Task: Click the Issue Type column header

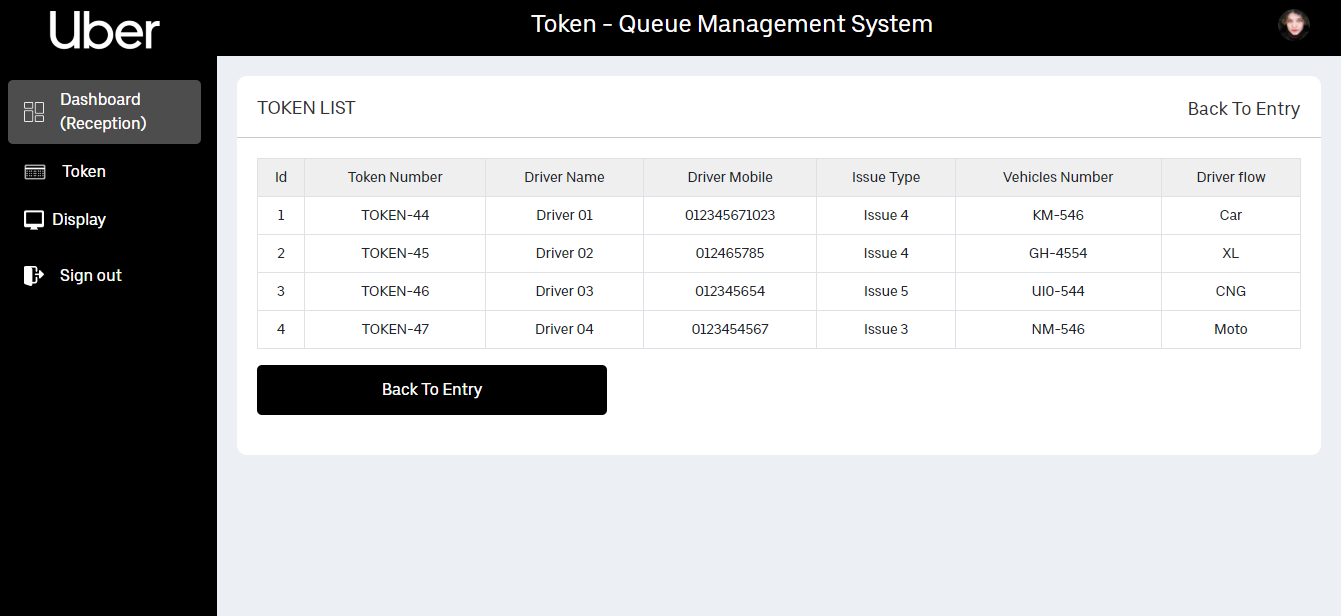Action: point(886,177)
